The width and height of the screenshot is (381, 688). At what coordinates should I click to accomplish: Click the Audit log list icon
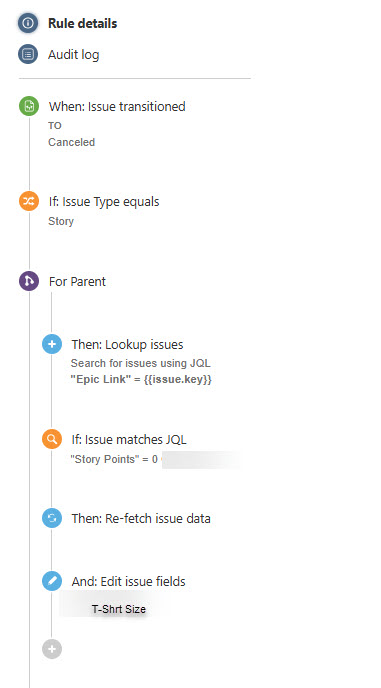point(28,55)
